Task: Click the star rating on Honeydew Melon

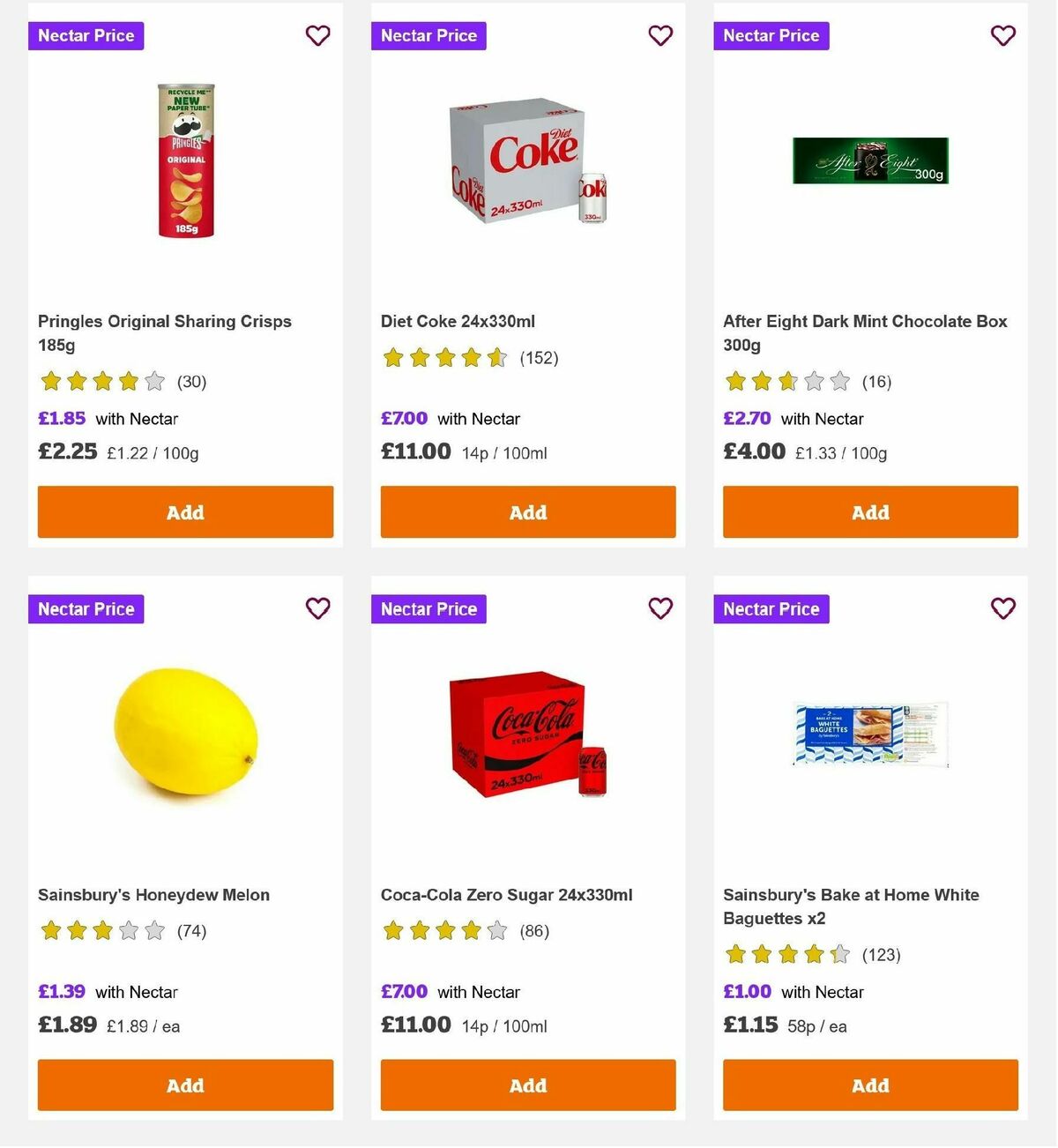Action: tap(101, 930)
